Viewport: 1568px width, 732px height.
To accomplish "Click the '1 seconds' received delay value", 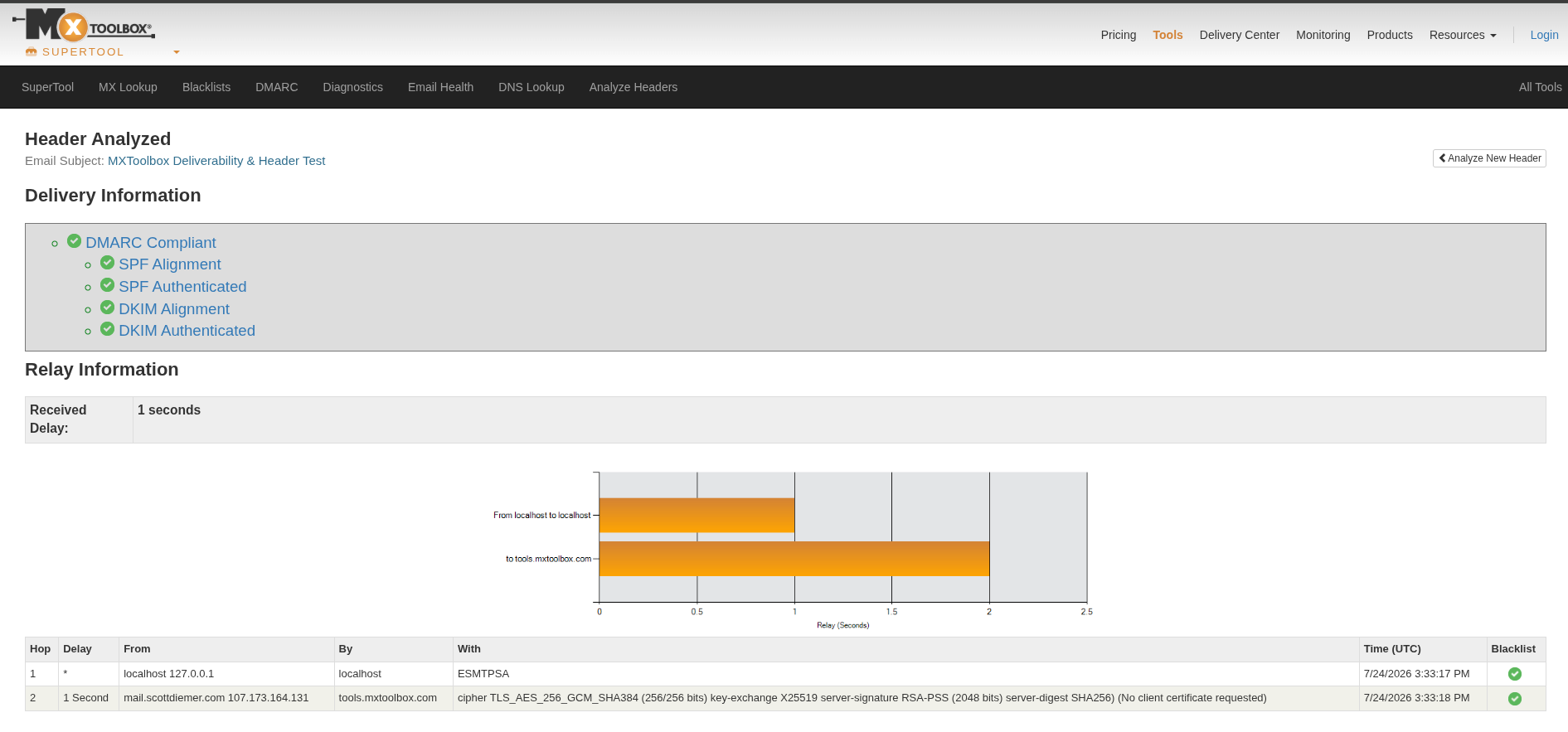I will 169,410.
